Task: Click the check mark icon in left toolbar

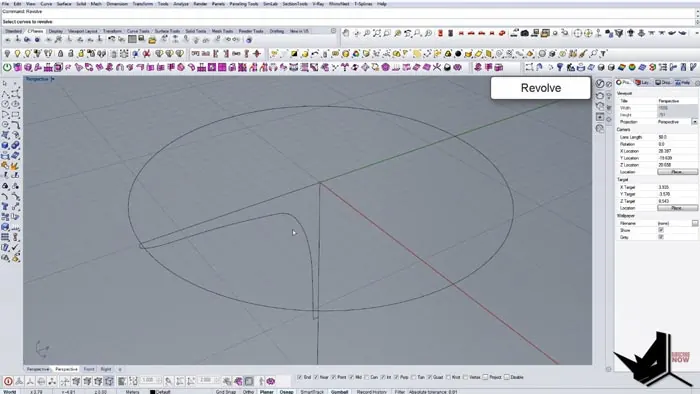Action: 16,247
